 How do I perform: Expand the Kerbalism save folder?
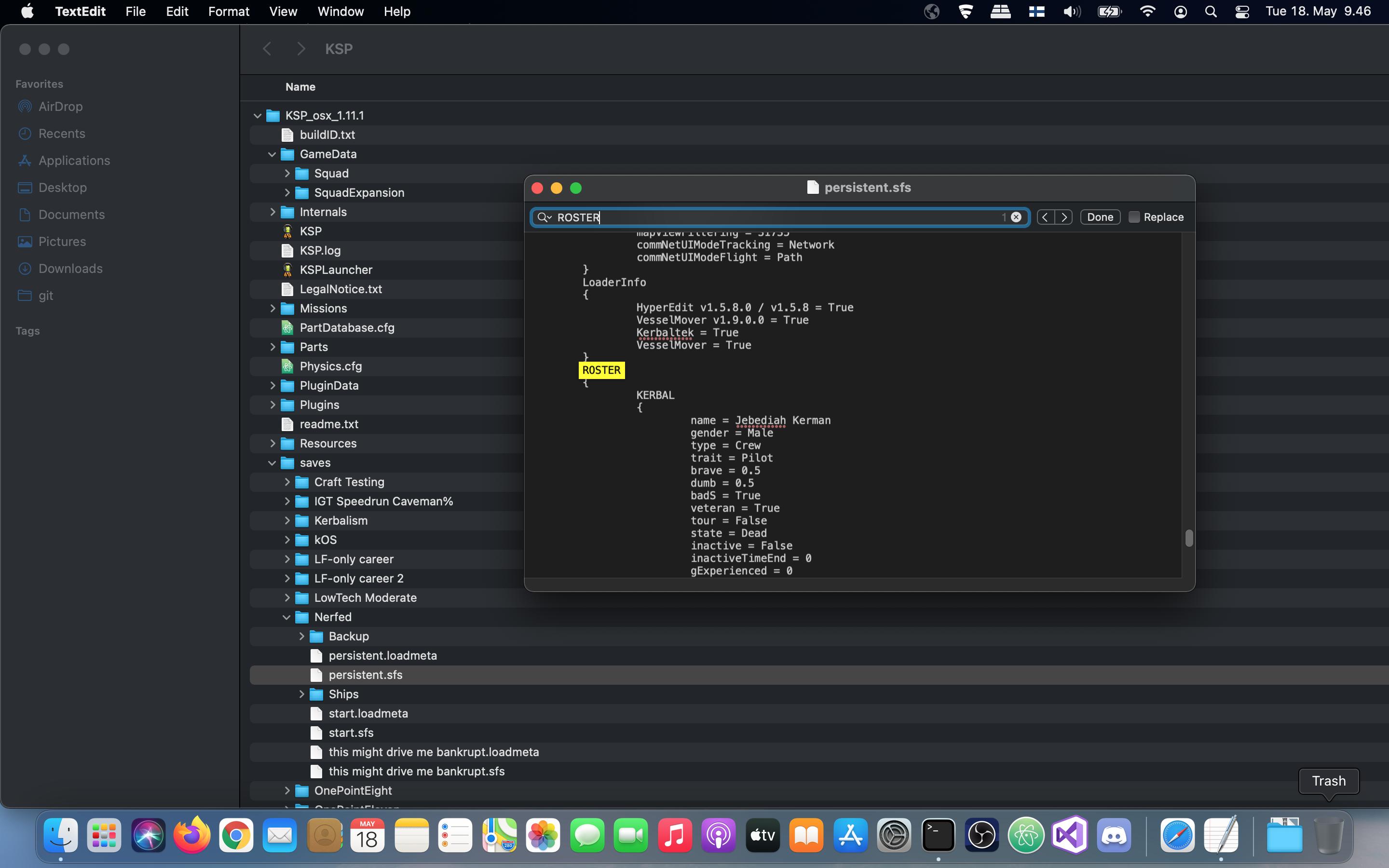tap(287, 521)
